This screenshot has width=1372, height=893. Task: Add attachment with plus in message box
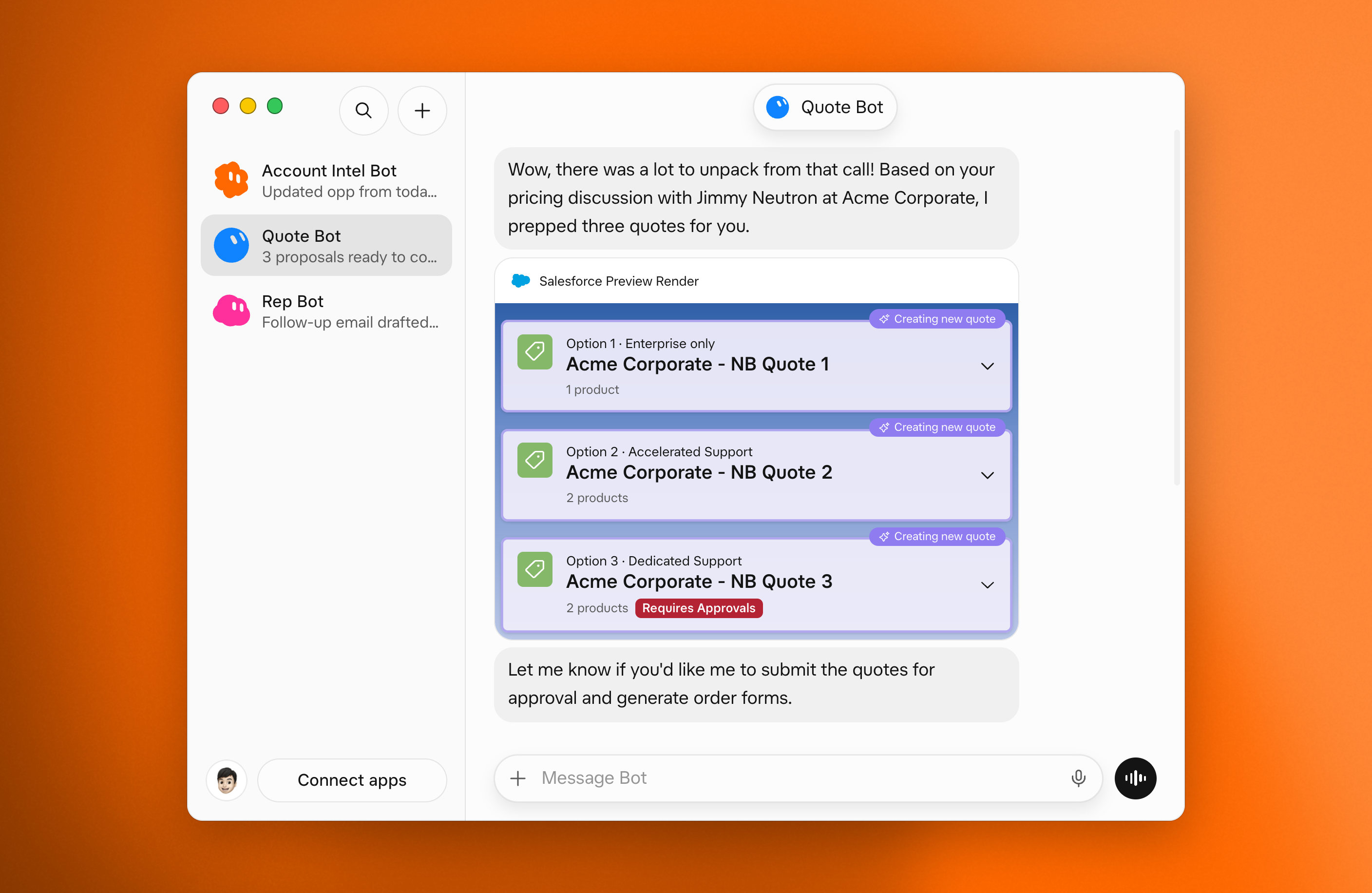tap(518, 778)
